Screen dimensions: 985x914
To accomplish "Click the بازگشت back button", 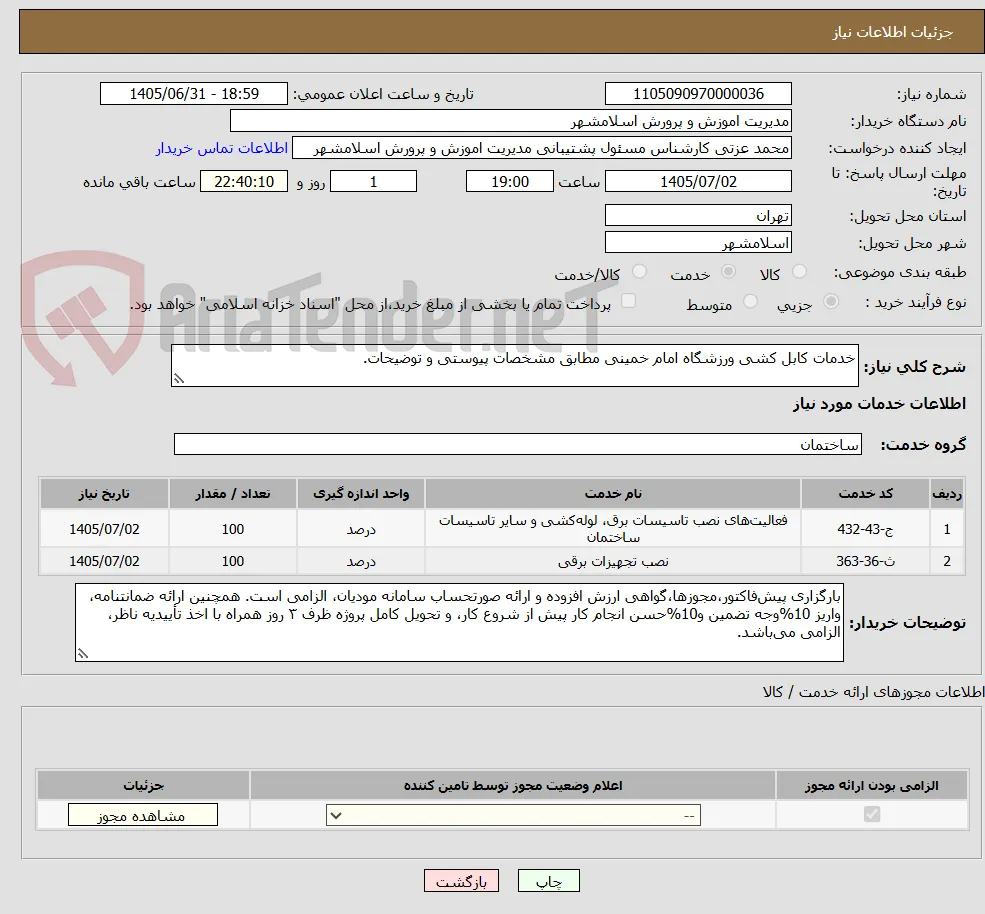I will 461,881.
